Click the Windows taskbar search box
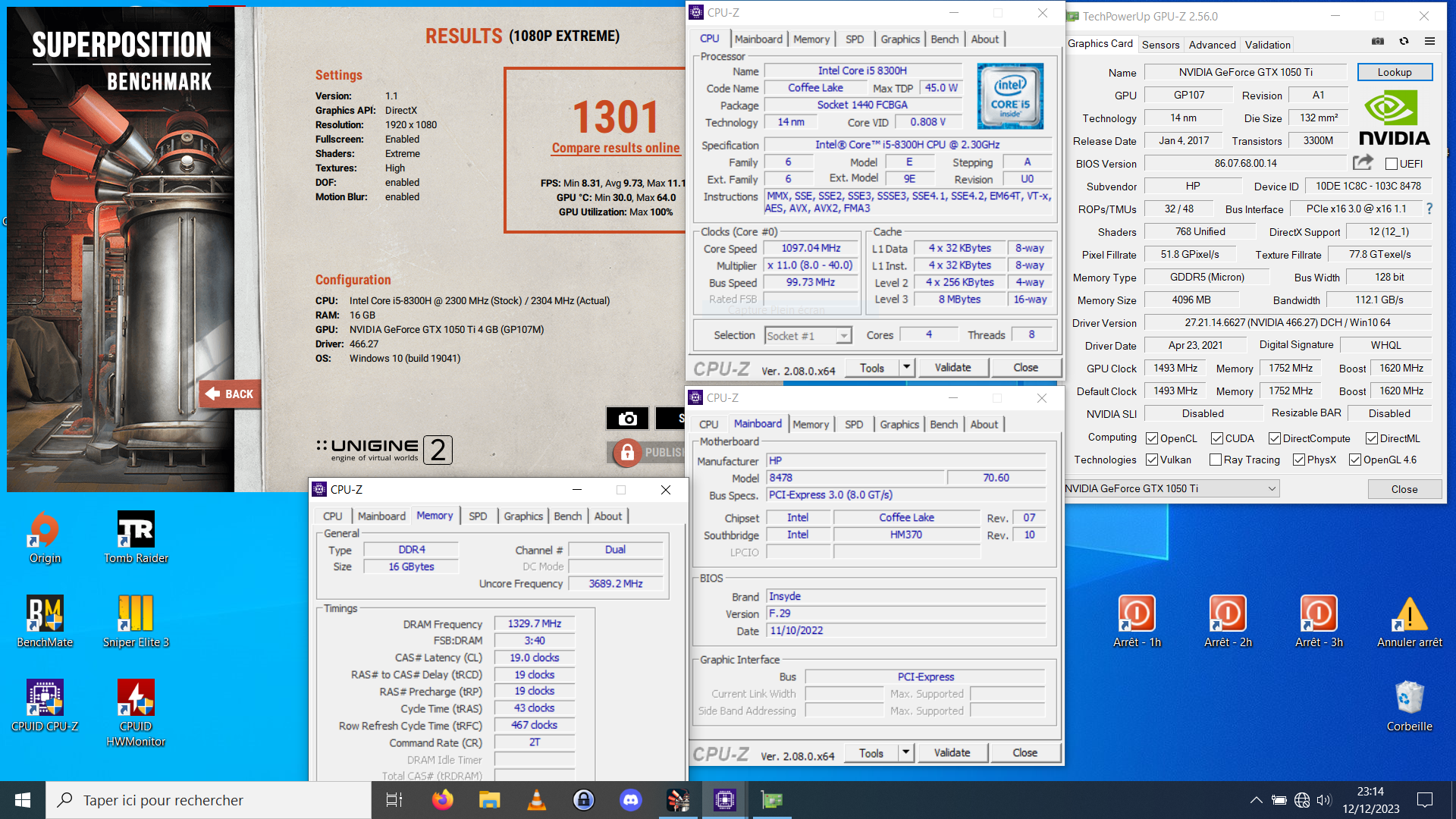 (209, 800)
